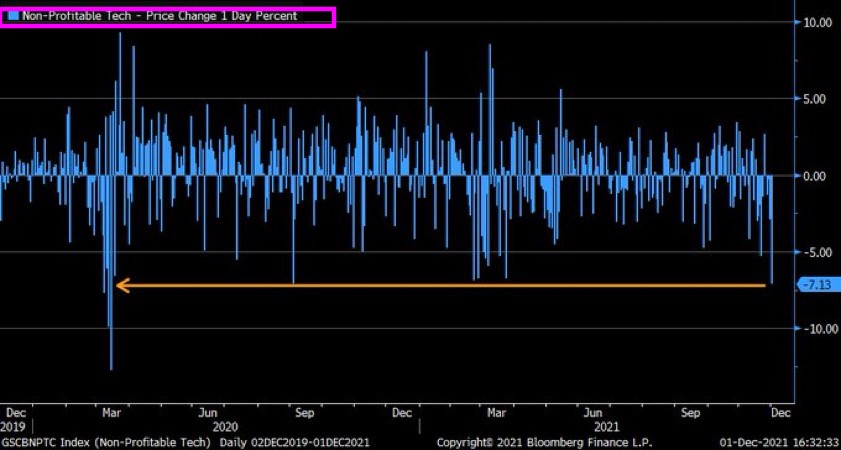Screen dimensions: 841x450
Task: Click the 10.00 y-axis label
Action: (818, 22)
